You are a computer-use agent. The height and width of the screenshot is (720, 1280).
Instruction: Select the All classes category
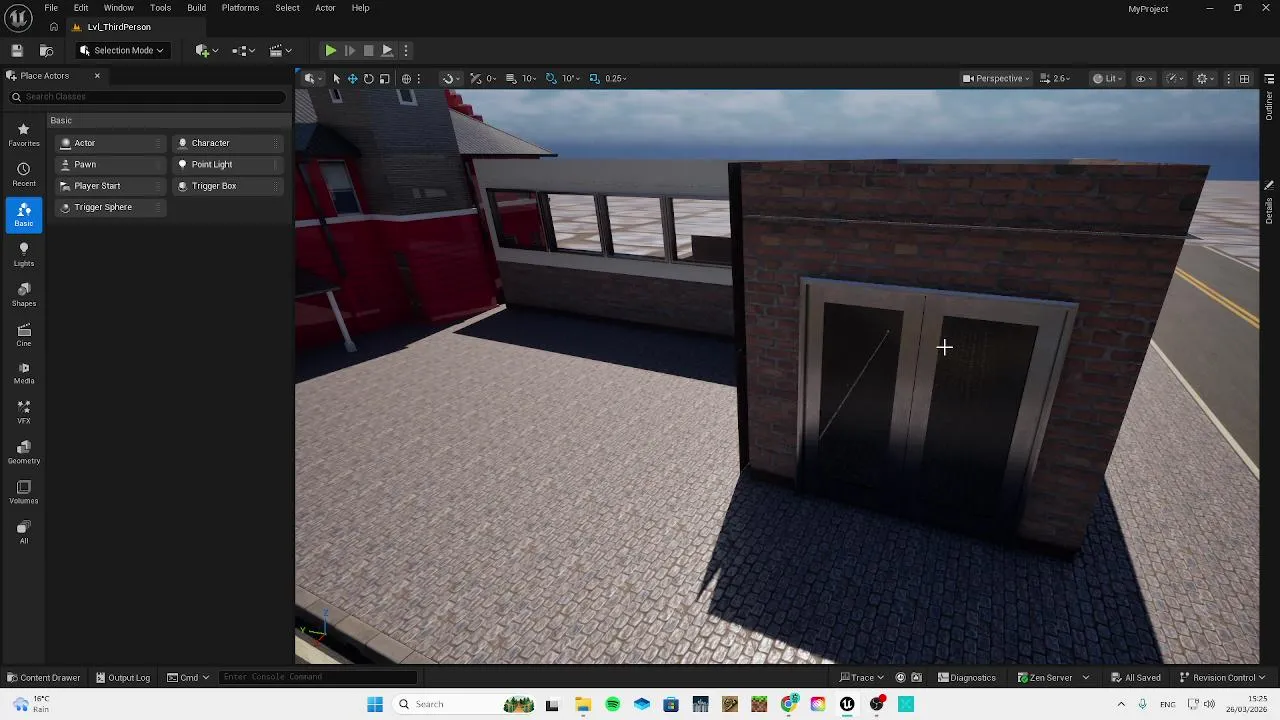(x=24, y=532)
